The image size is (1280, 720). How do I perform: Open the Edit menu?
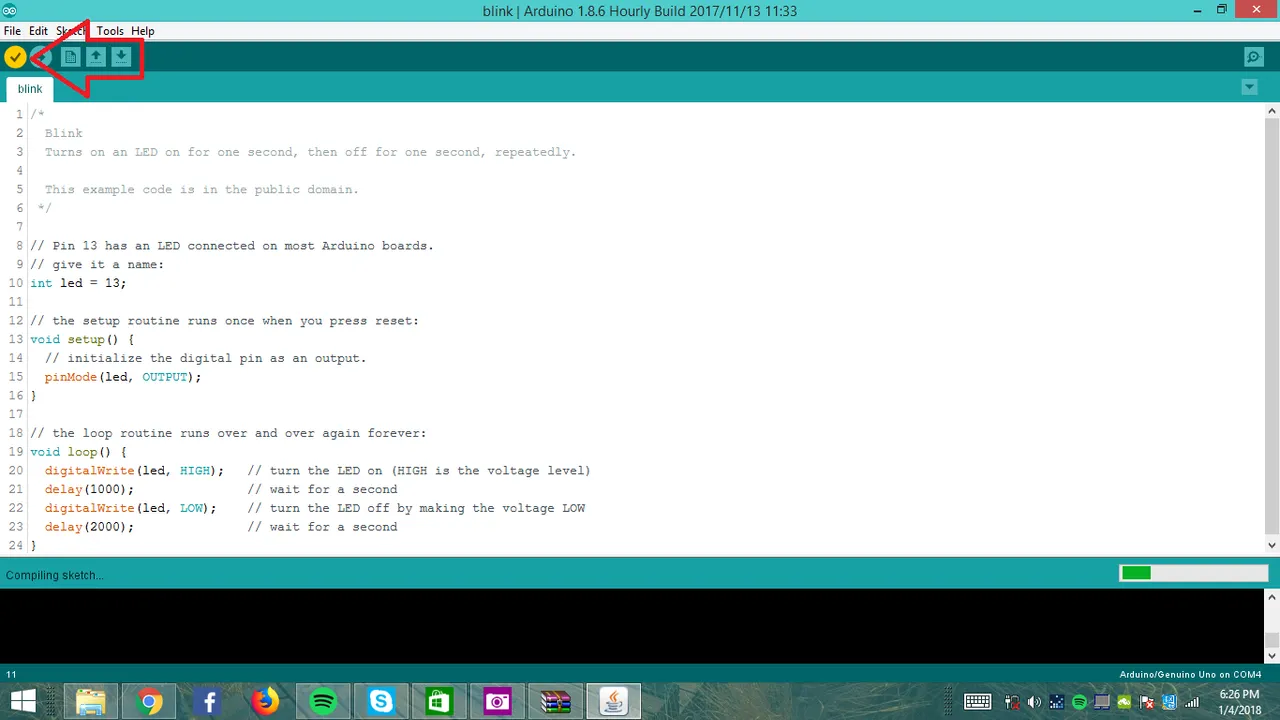[x=38, y=31]
